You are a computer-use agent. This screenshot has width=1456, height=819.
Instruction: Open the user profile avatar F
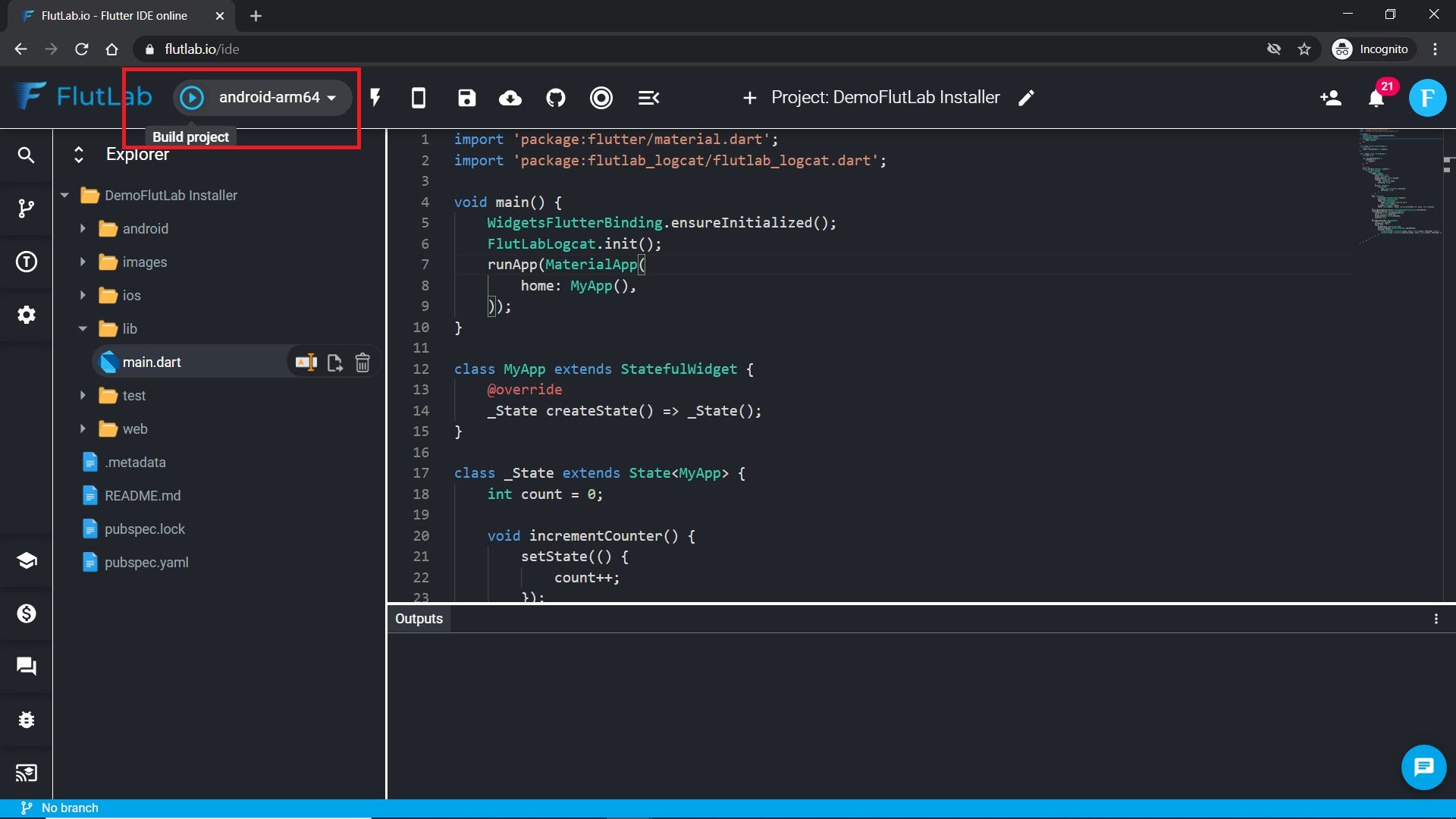click(x=1427, y=98)
